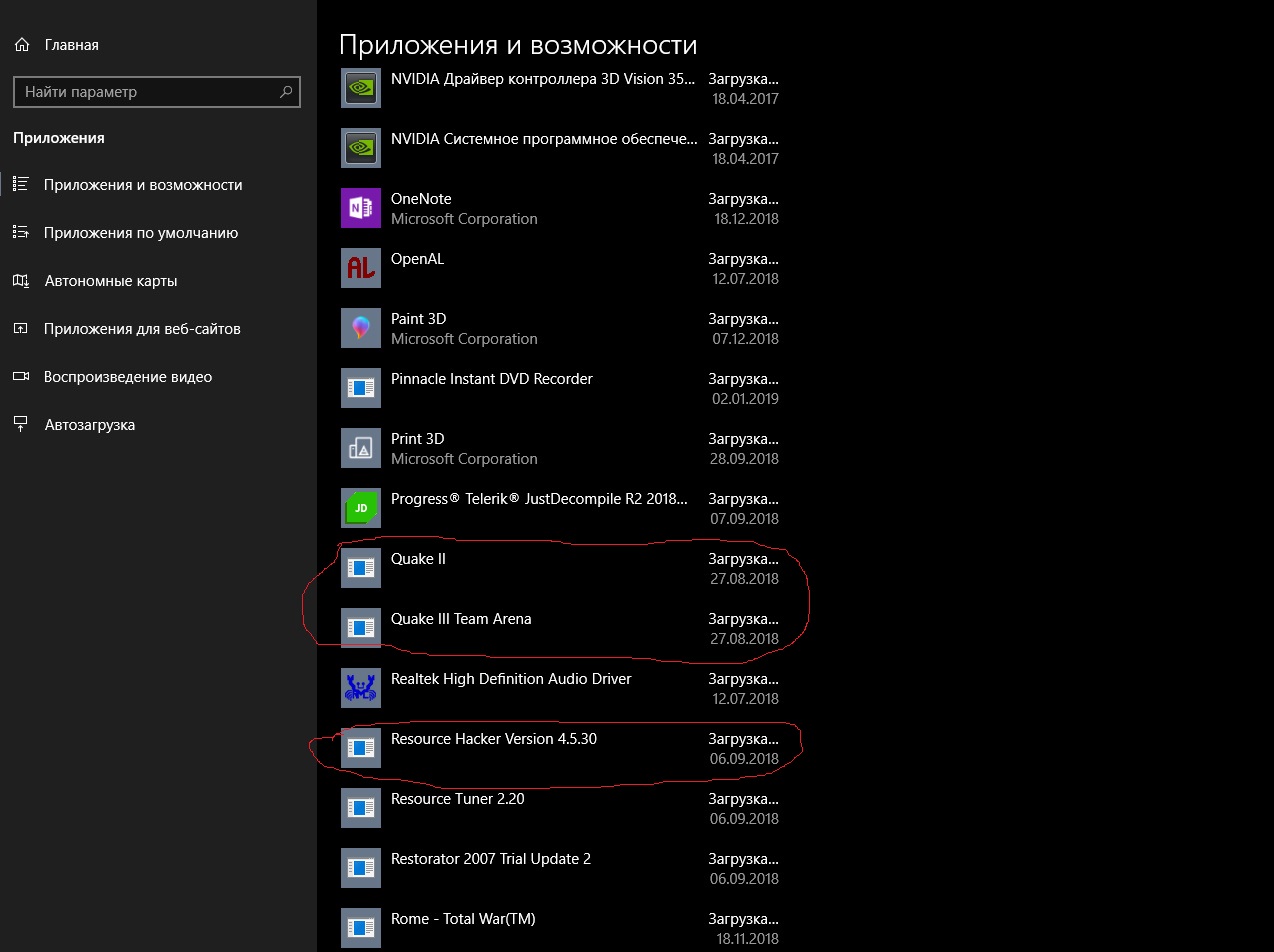Select the Quake II name
This screenshot has width=1274, height=952.
[418, 559]
